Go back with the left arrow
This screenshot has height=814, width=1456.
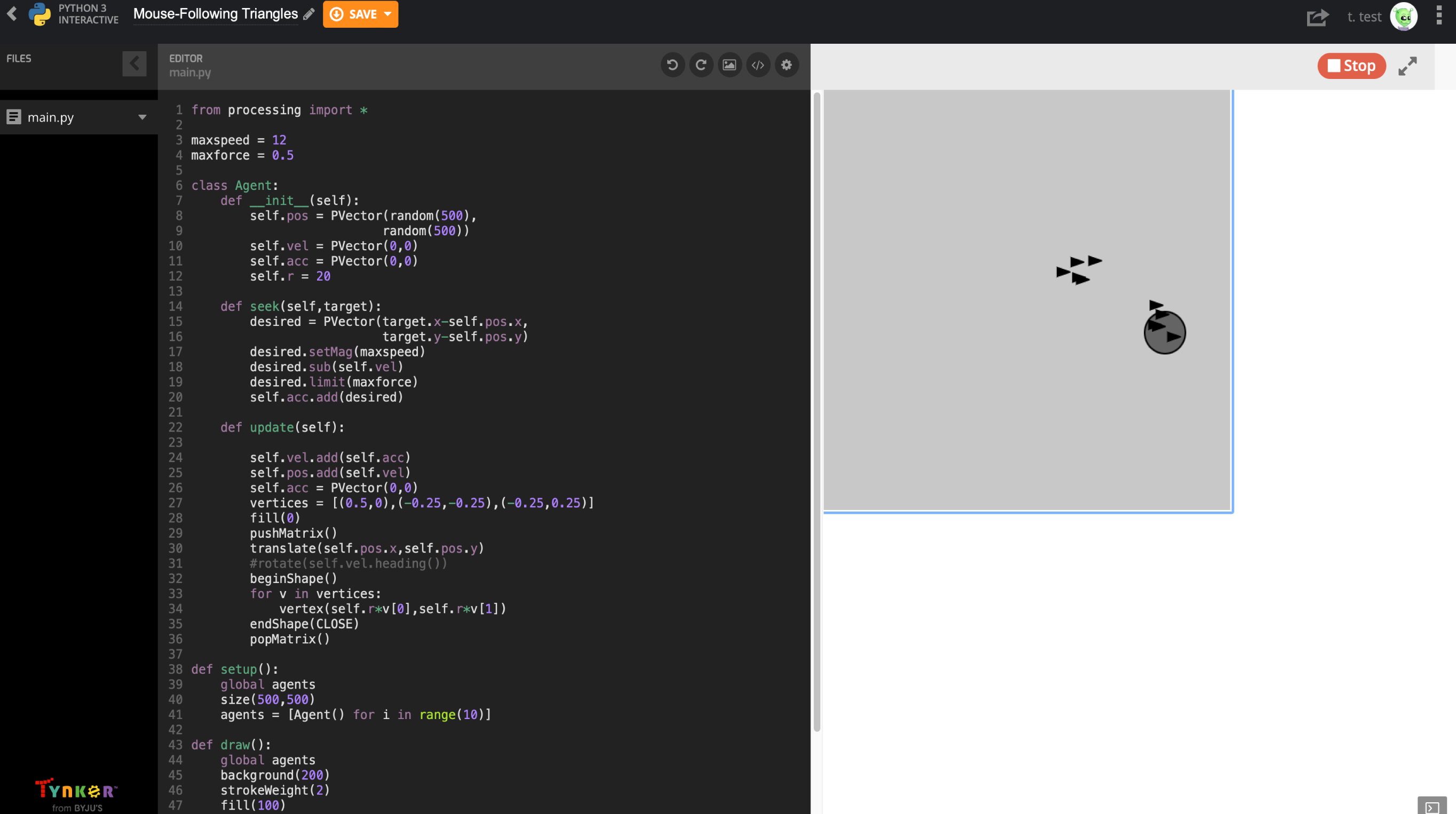[12, 13]
